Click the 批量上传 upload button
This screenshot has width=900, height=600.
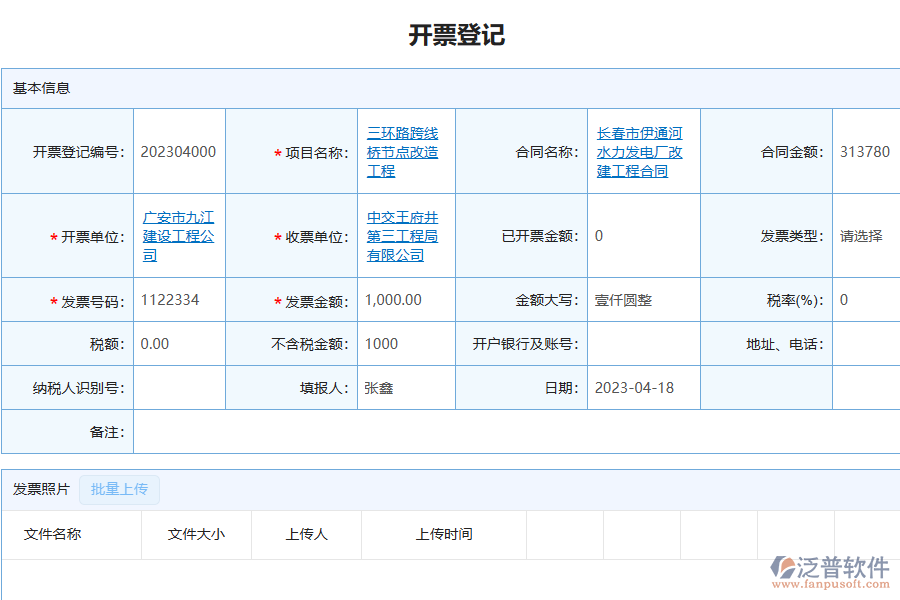coord(119,489)
